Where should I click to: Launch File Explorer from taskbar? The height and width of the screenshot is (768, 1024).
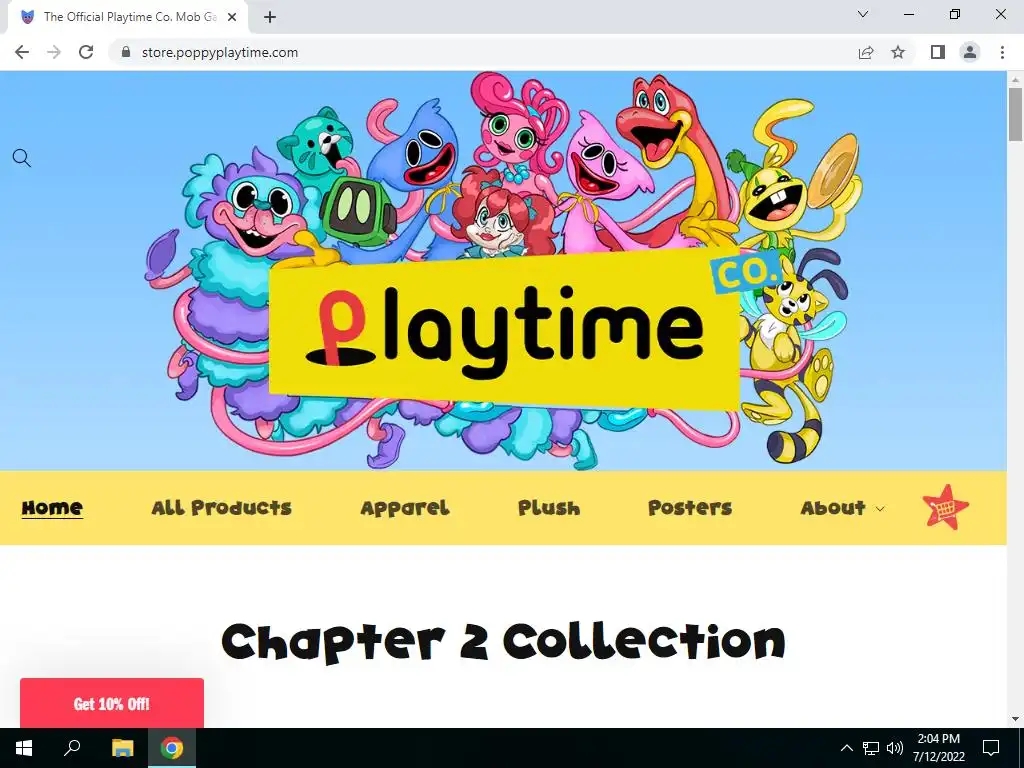[x=122, y=748]
